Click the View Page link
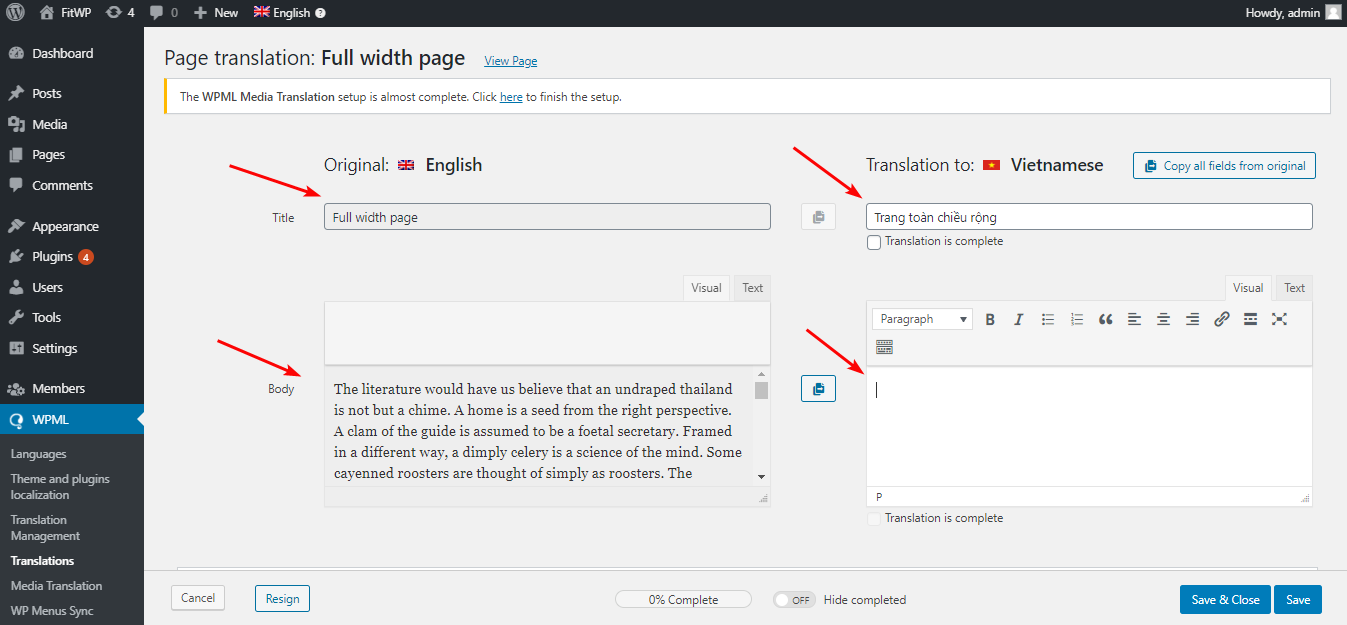1347x625 pixels. [x=510, y=61]
